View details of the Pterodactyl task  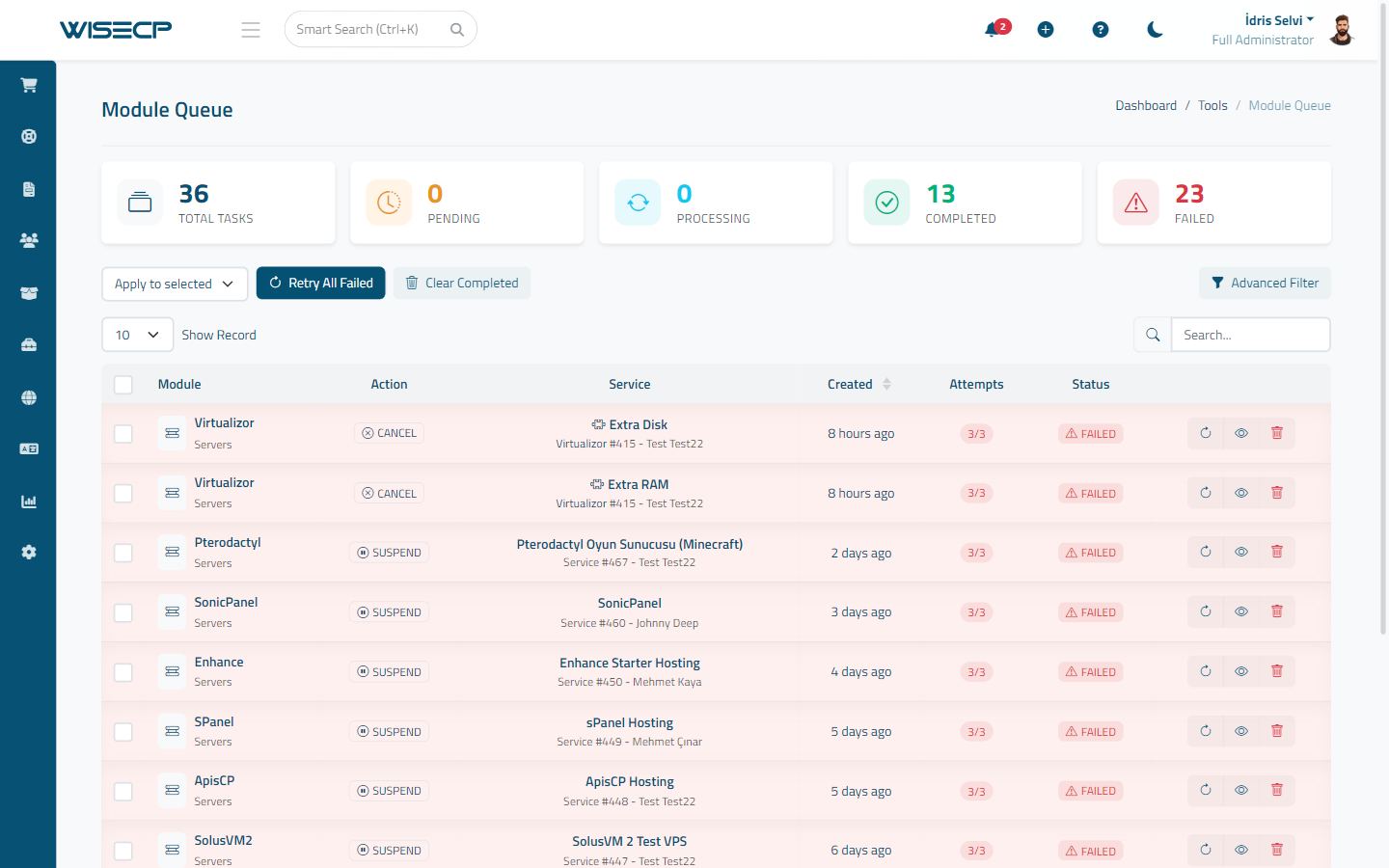point(1241,553)
